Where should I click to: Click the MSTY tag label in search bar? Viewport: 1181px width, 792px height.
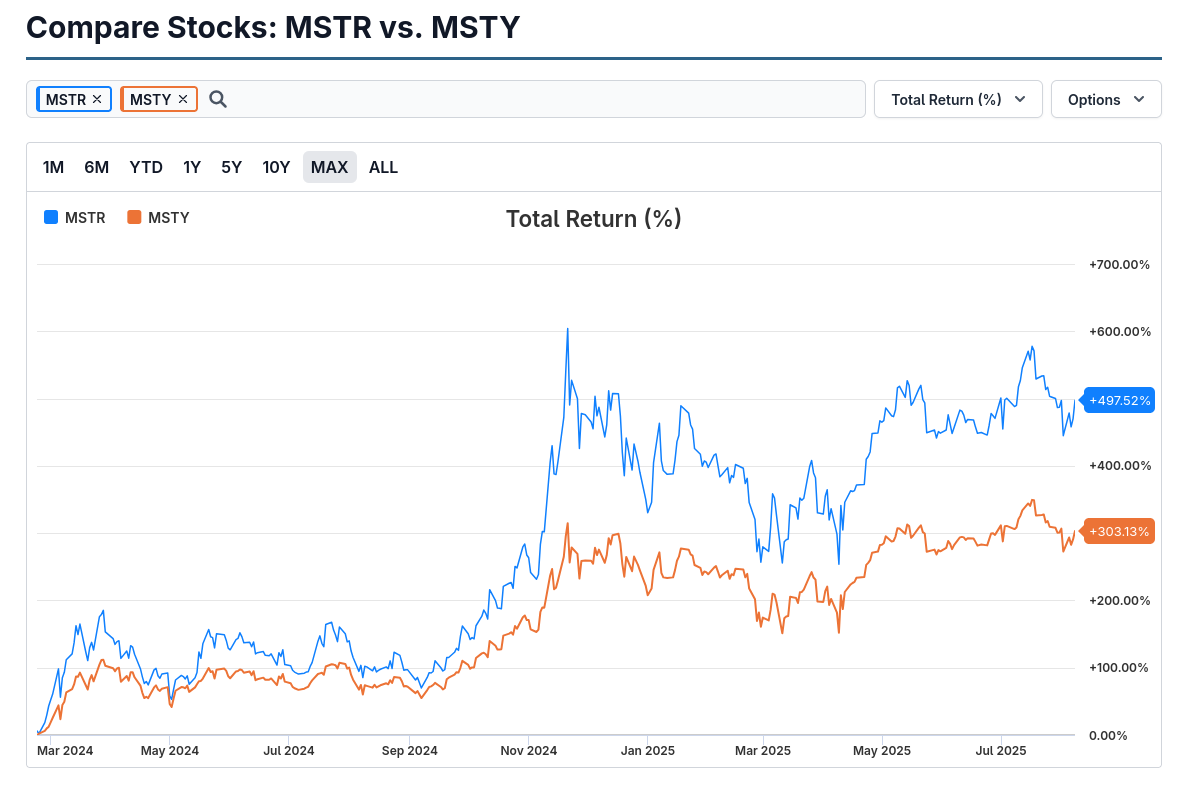151,99
